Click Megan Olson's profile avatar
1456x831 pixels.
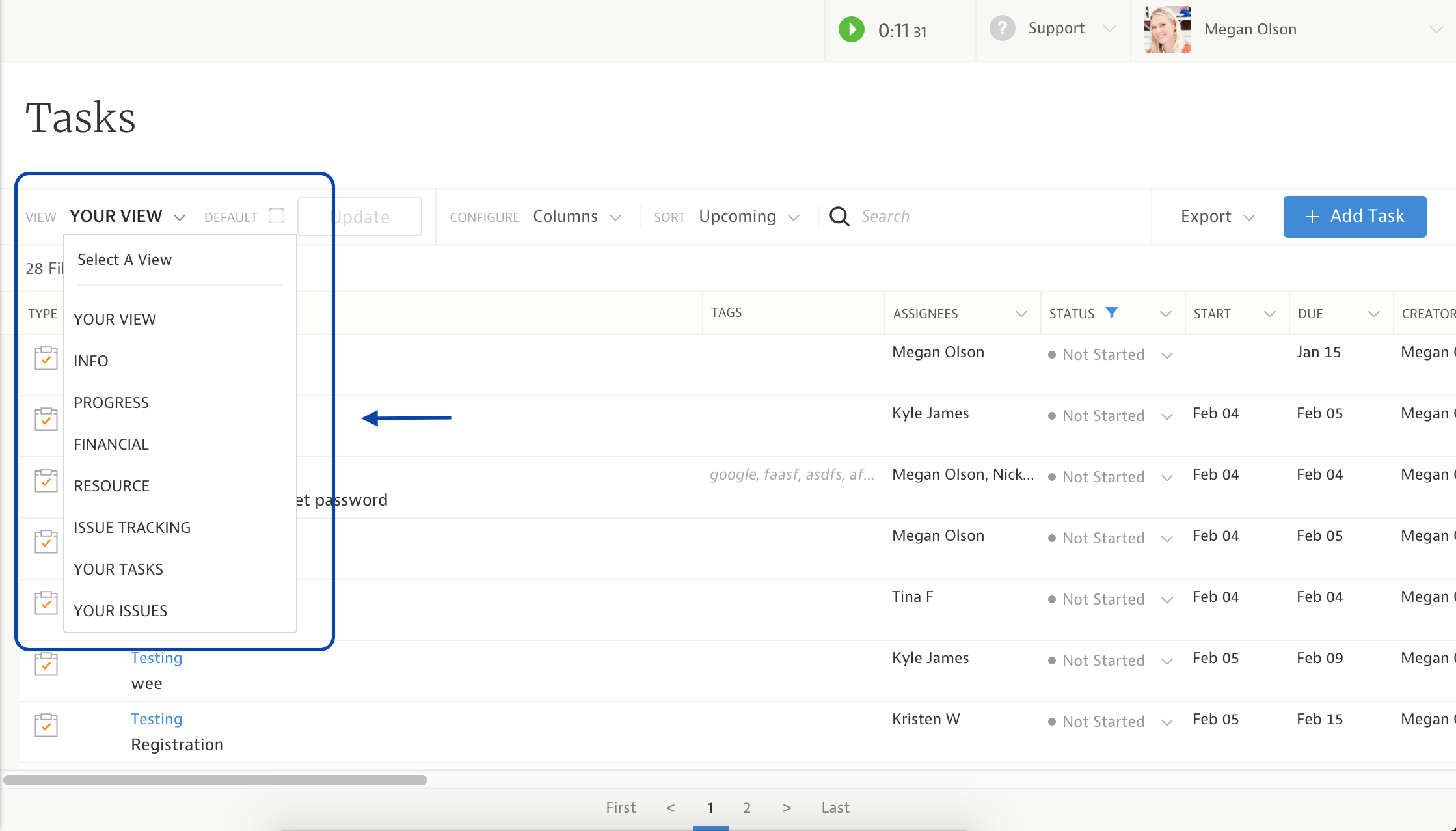(x=1167, y=29)
